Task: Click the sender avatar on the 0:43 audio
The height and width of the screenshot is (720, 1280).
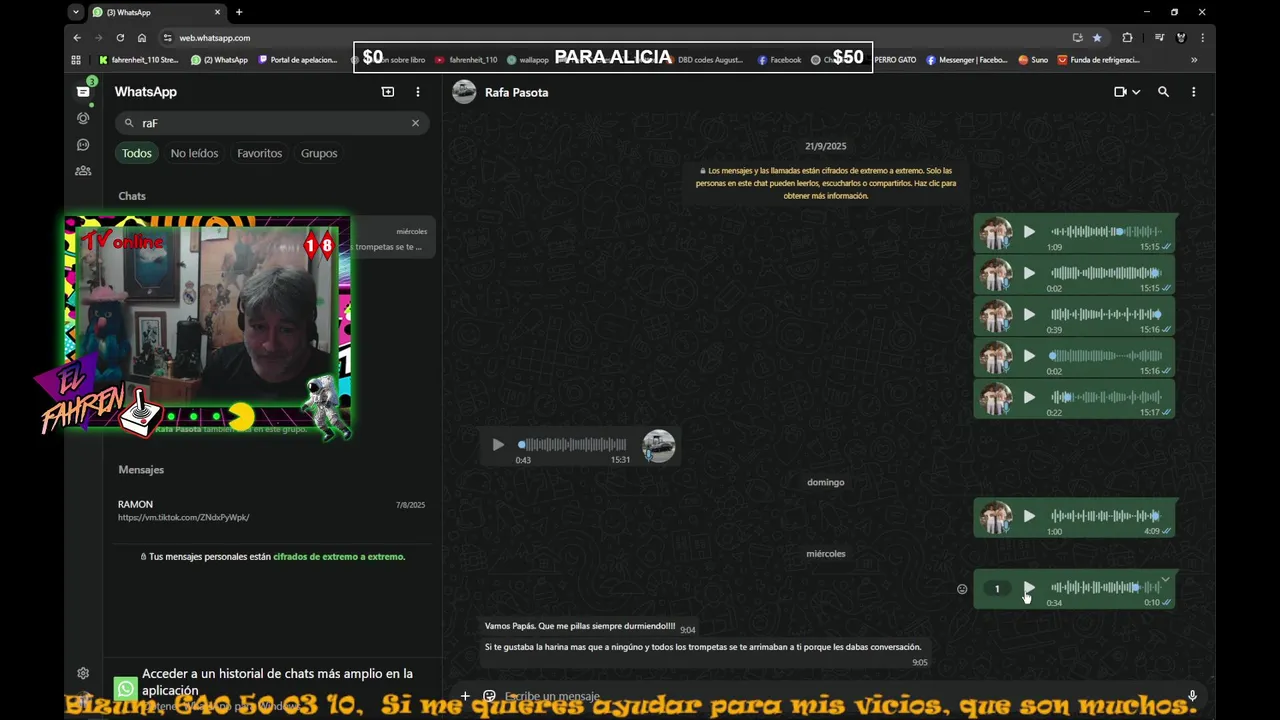Action: coord(658,446)
